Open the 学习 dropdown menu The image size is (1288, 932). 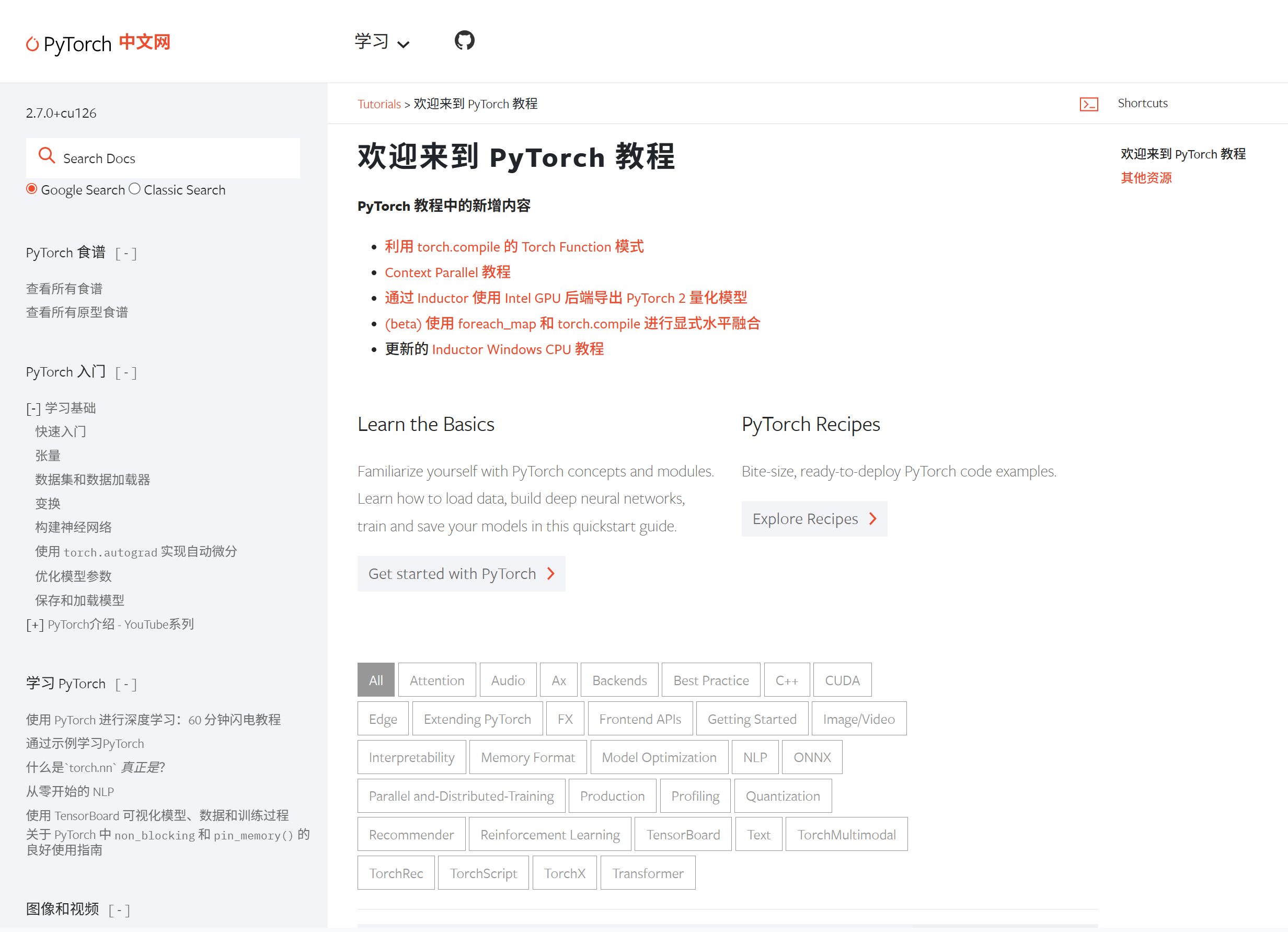(382, 42)
